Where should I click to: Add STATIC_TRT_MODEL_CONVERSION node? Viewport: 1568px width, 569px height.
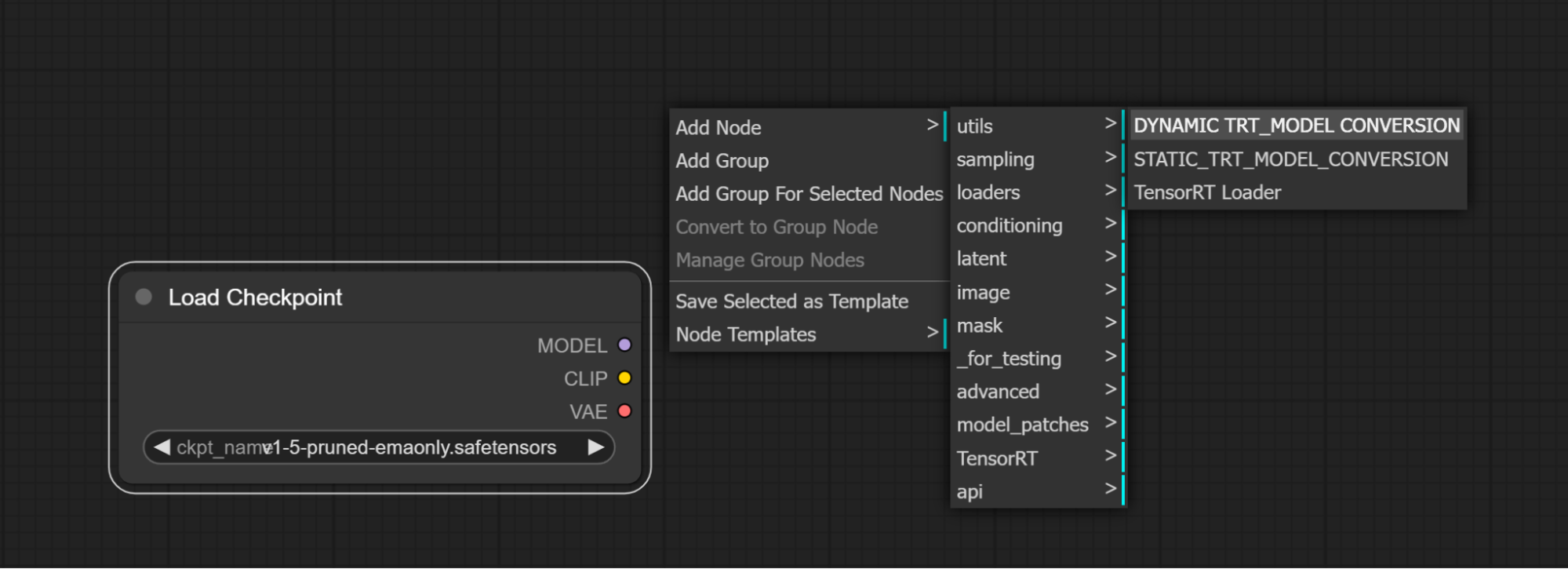point(1290,159)
